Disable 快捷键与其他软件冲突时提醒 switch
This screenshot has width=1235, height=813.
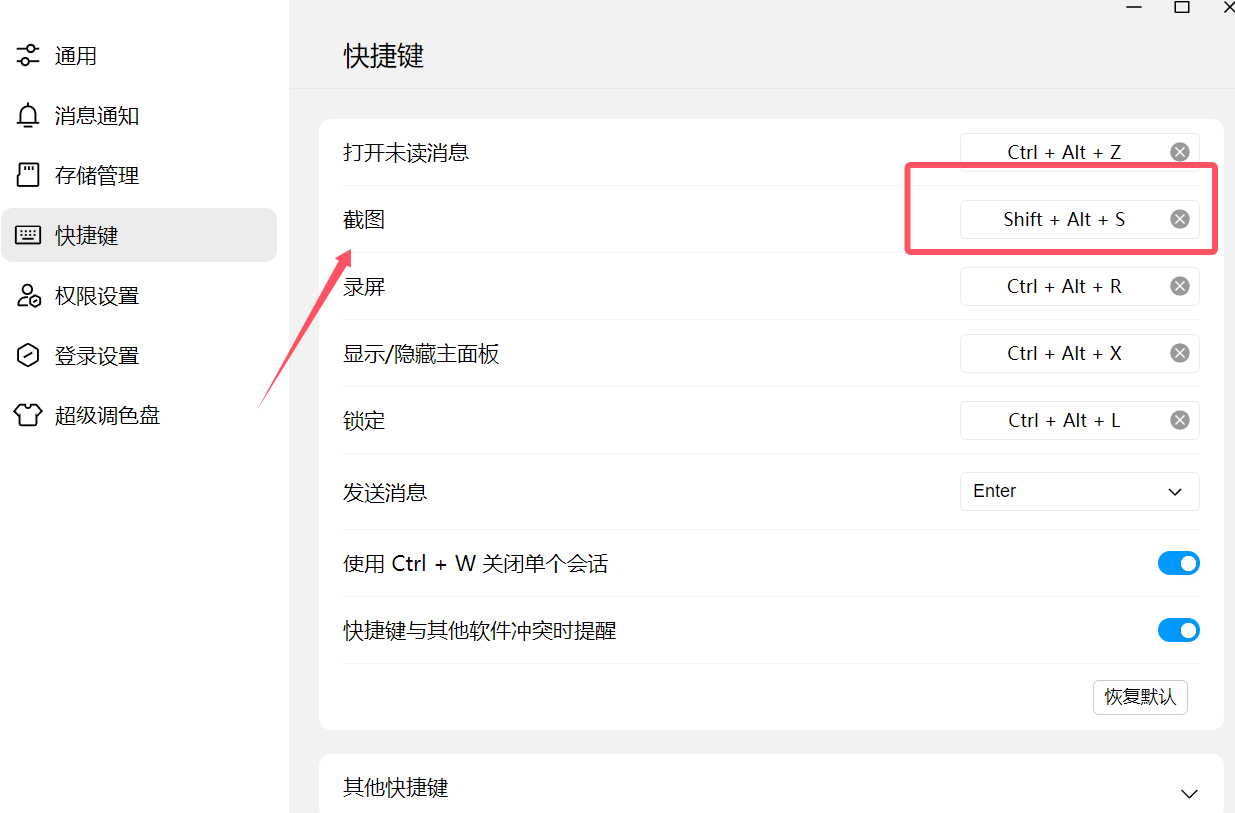click(1178, 630)
